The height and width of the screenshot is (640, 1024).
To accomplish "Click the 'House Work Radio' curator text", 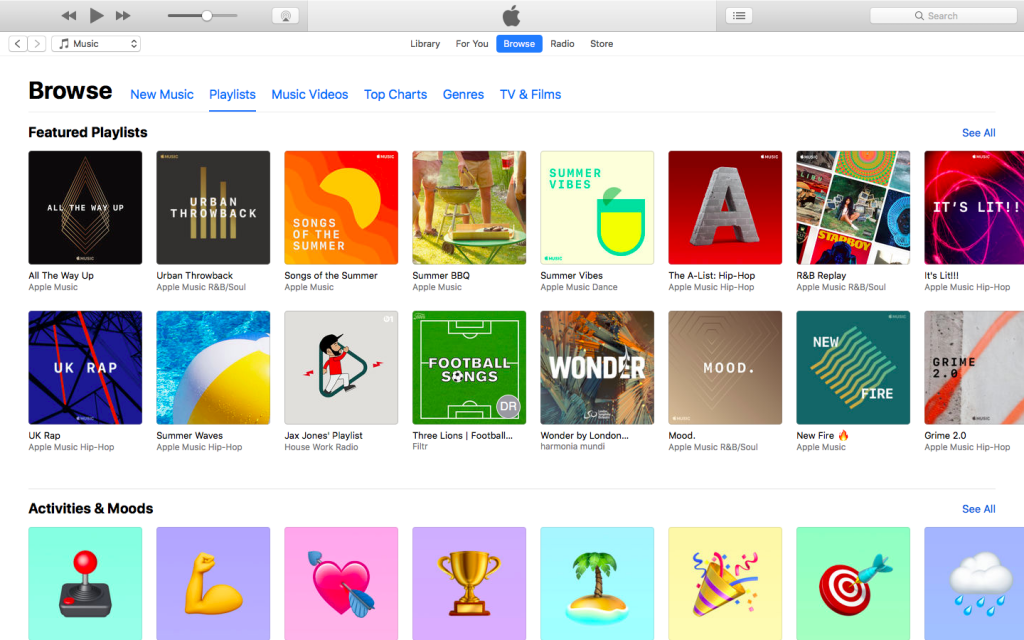I will tap(321, 447).
